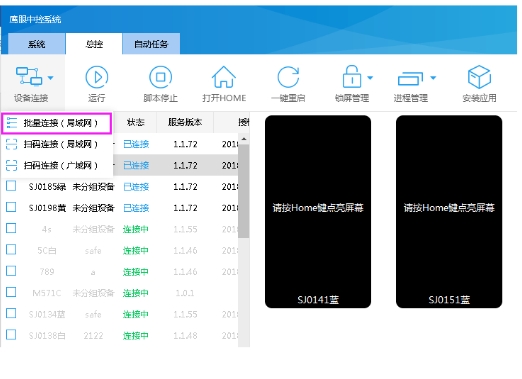
Task: Choose 扫码连接（广域网）menu entry
Action: pyautogui.click(x=56, y=165)
